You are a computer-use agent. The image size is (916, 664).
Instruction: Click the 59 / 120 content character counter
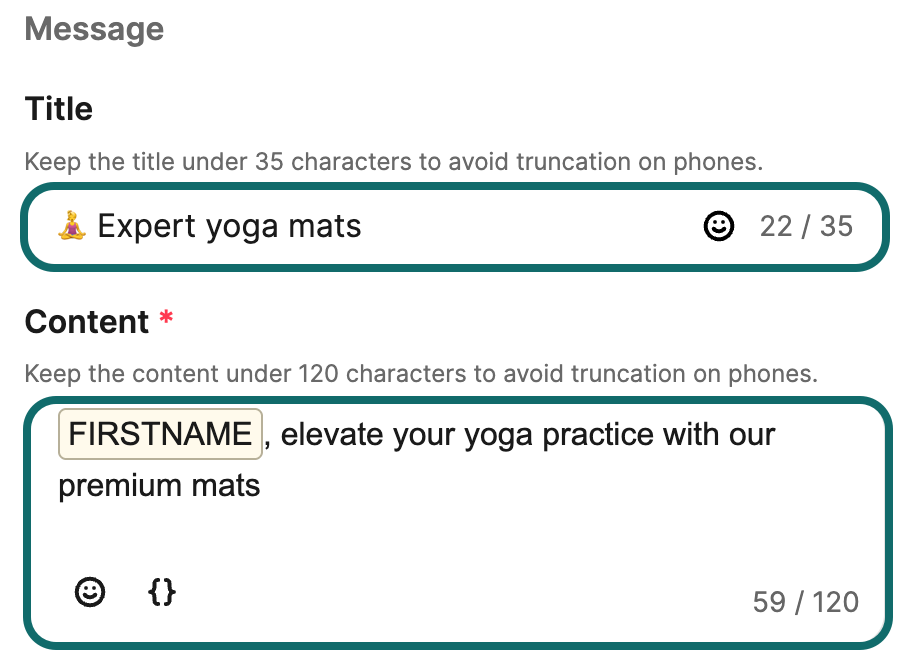coord(805,602)
